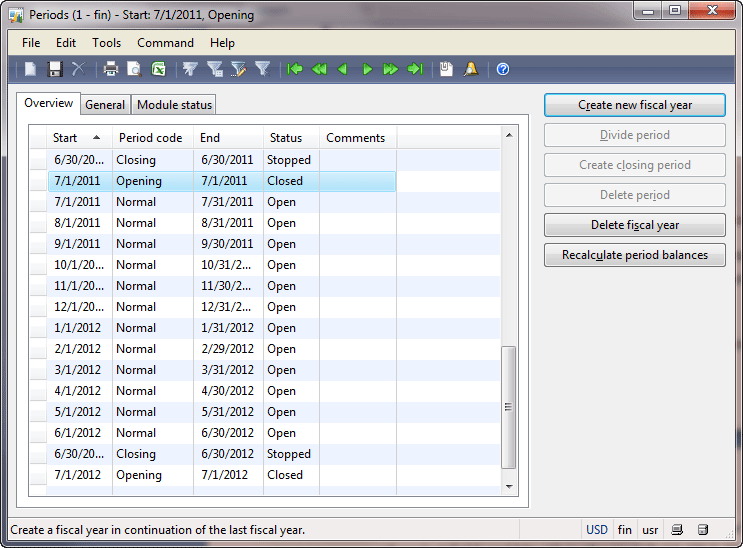Screen dimensions: 743x548
Task: Click Recalculate period balances button
Action: point(634,255)
